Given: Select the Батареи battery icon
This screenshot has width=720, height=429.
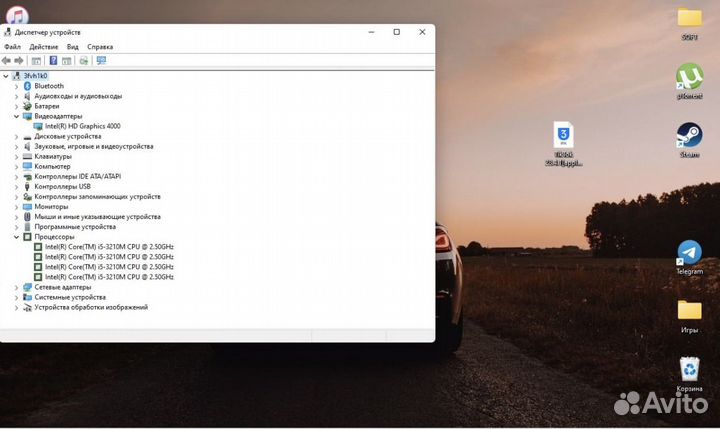Looking at the screenshot, I should [27, 106].
